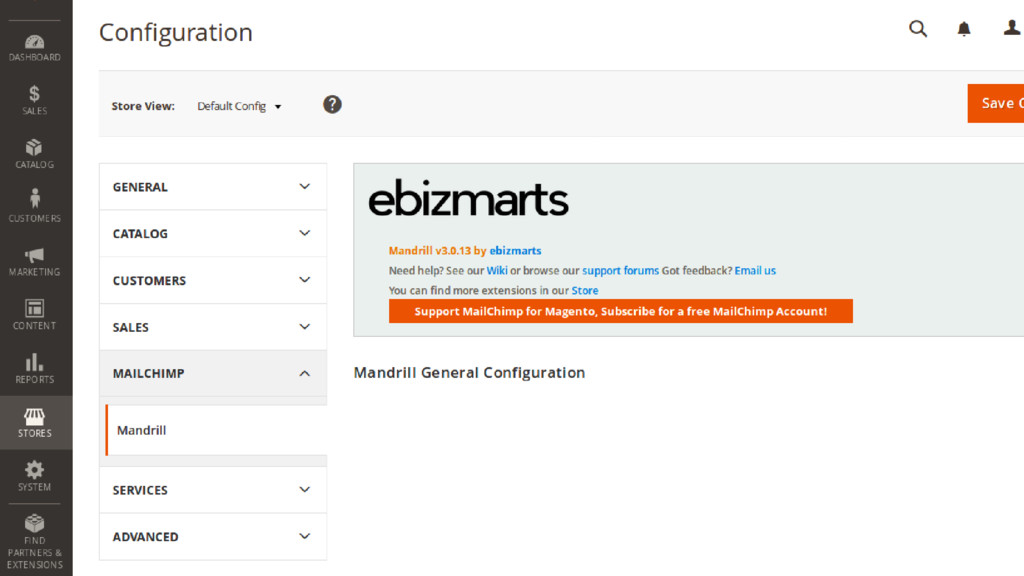The image size is (1024, 576).
Task: Click the Wiki help link
Action: point(497,270)
